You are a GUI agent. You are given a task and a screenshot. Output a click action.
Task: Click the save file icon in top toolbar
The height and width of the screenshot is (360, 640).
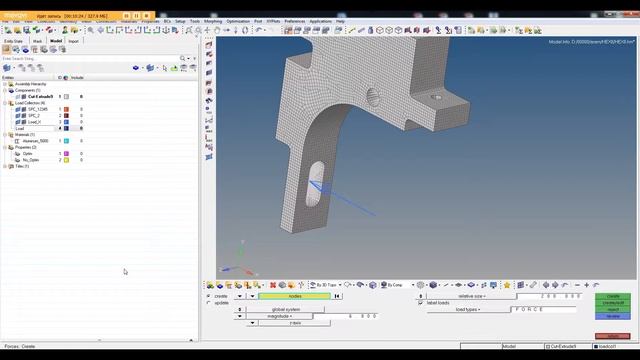(27, 30)
